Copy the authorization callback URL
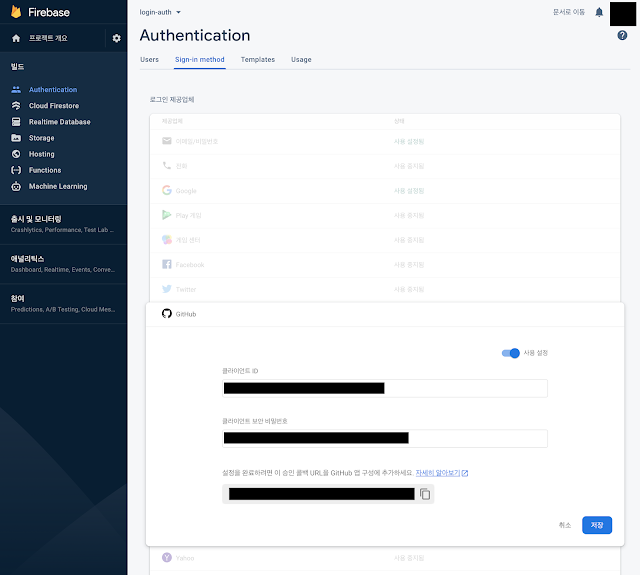The height and width of the screenshot is (575, 640). (425, 494)
